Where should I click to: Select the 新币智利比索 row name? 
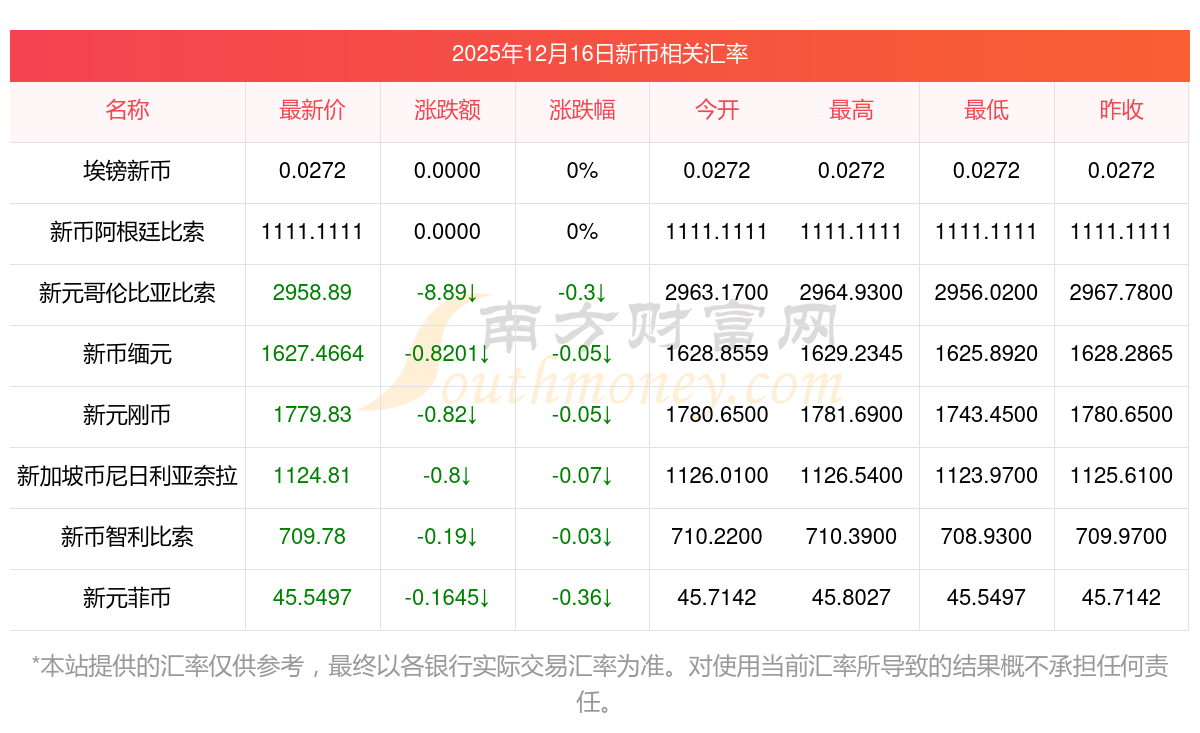[127, 537]
